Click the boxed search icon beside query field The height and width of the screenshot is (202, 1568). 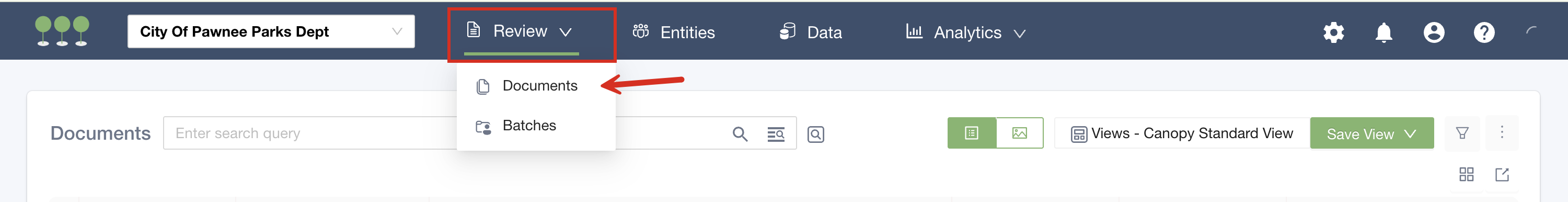(x=816, y=133)
